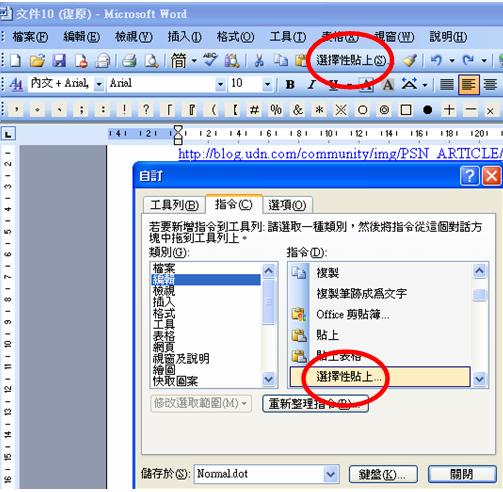Open the 說明(H) menu
Viewport: 503px width, 492px height.
coord(448,37)
